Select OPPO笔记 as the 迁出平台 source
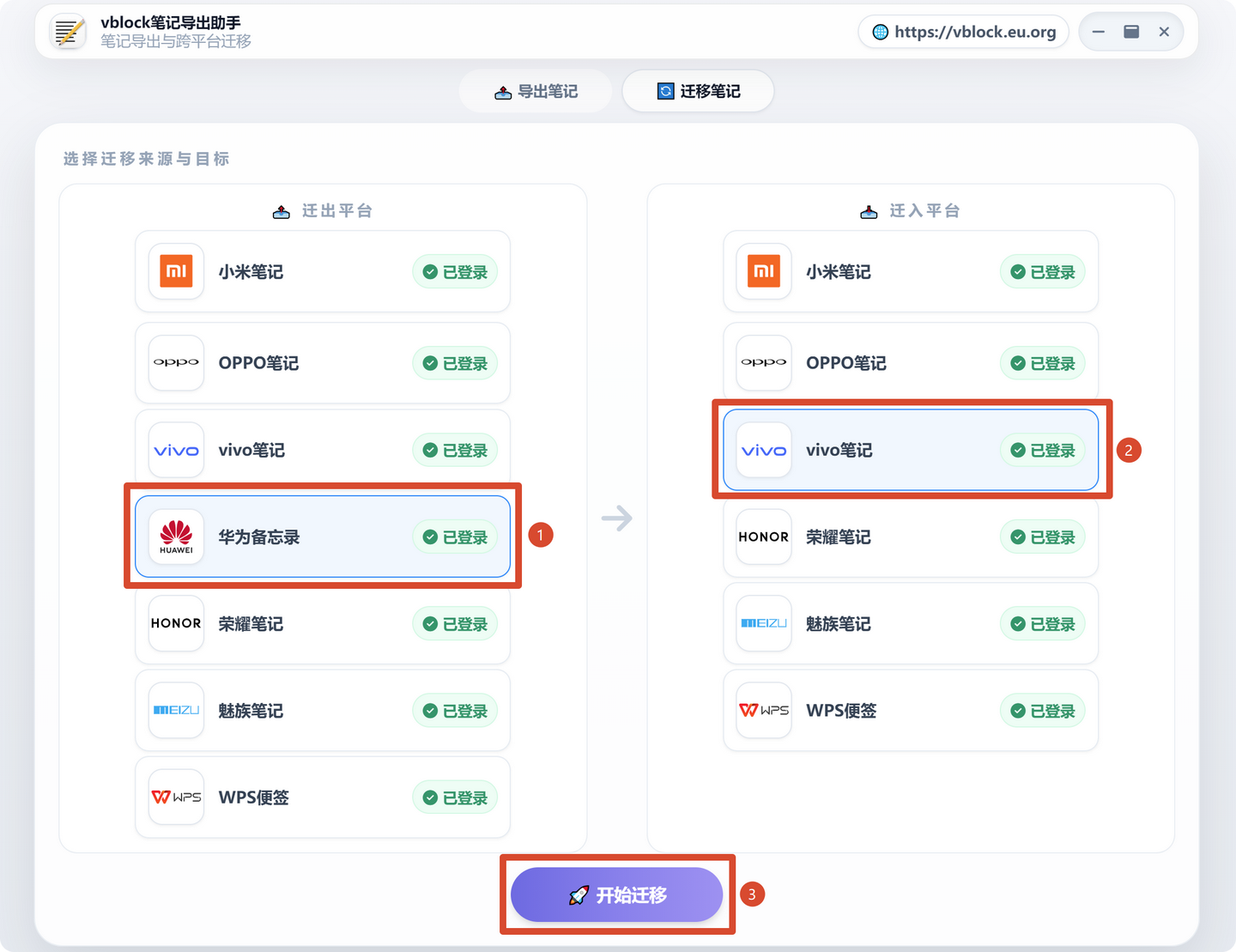 323,362
